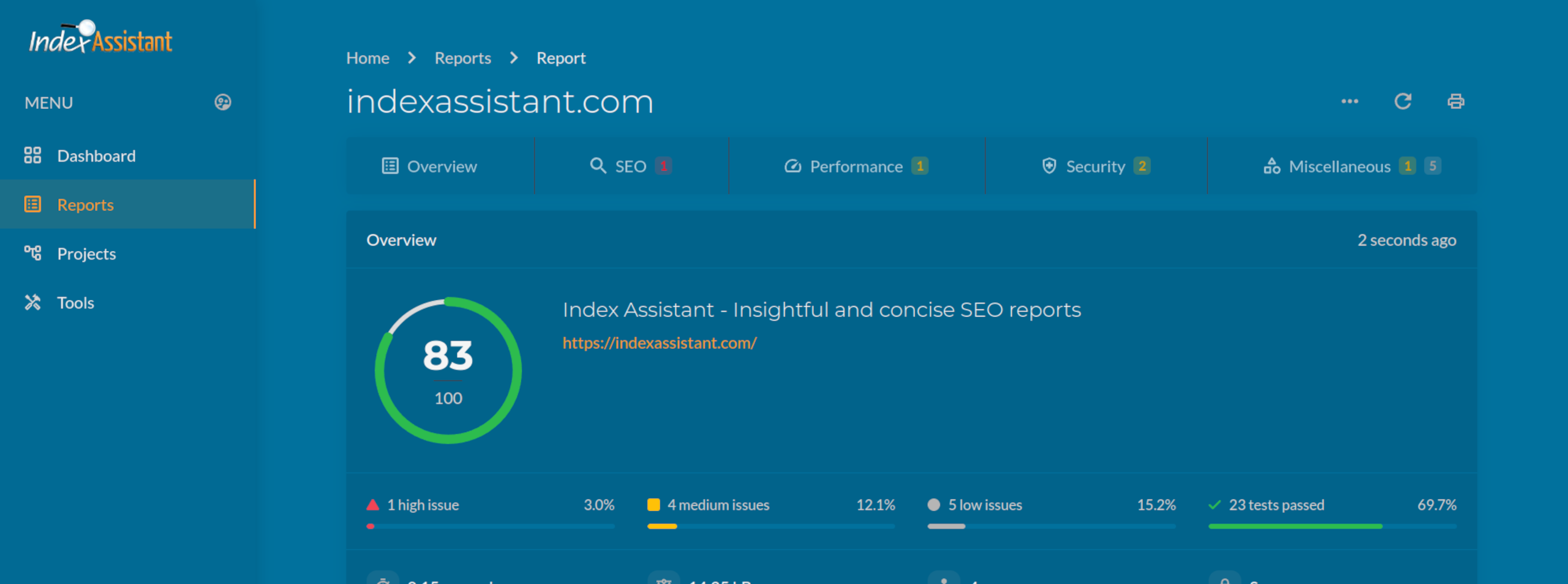Screen dimensions: 1568x584
Task: Click the medium issues progress bar
Action: [x=771, y=526]
